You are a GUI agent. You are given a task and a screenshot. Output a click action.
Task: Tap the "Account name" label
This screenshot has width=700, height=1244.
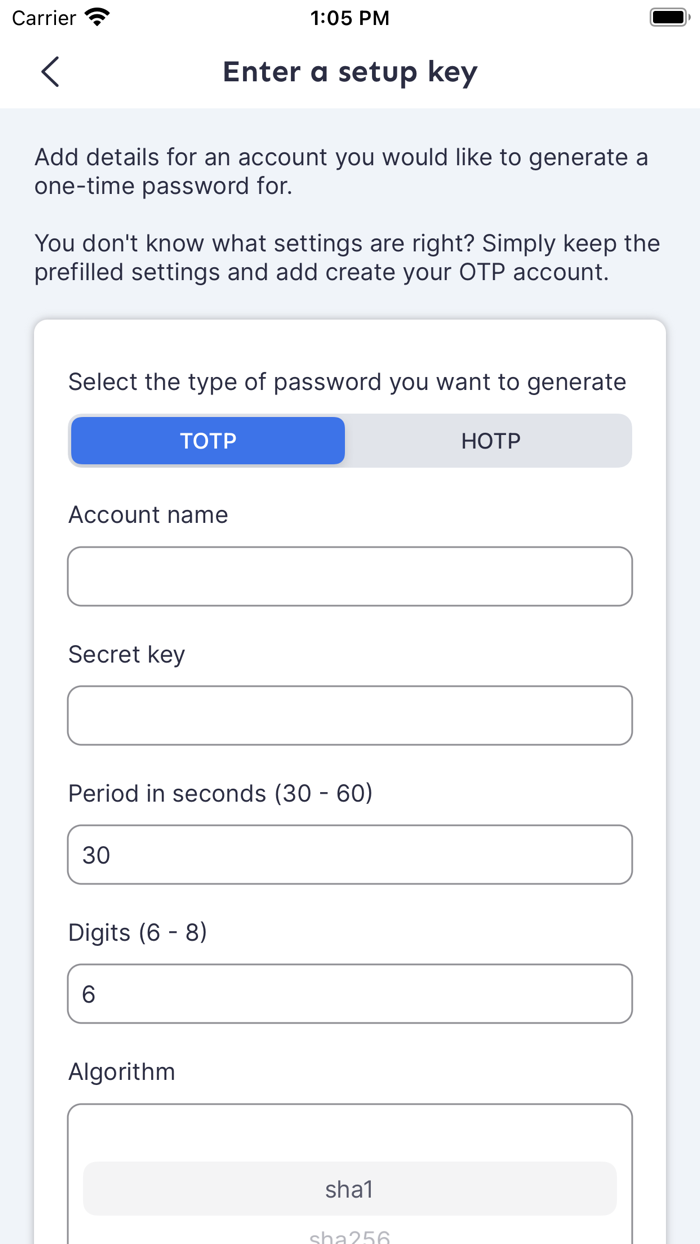pyautogui.click(x=148, y=515)
